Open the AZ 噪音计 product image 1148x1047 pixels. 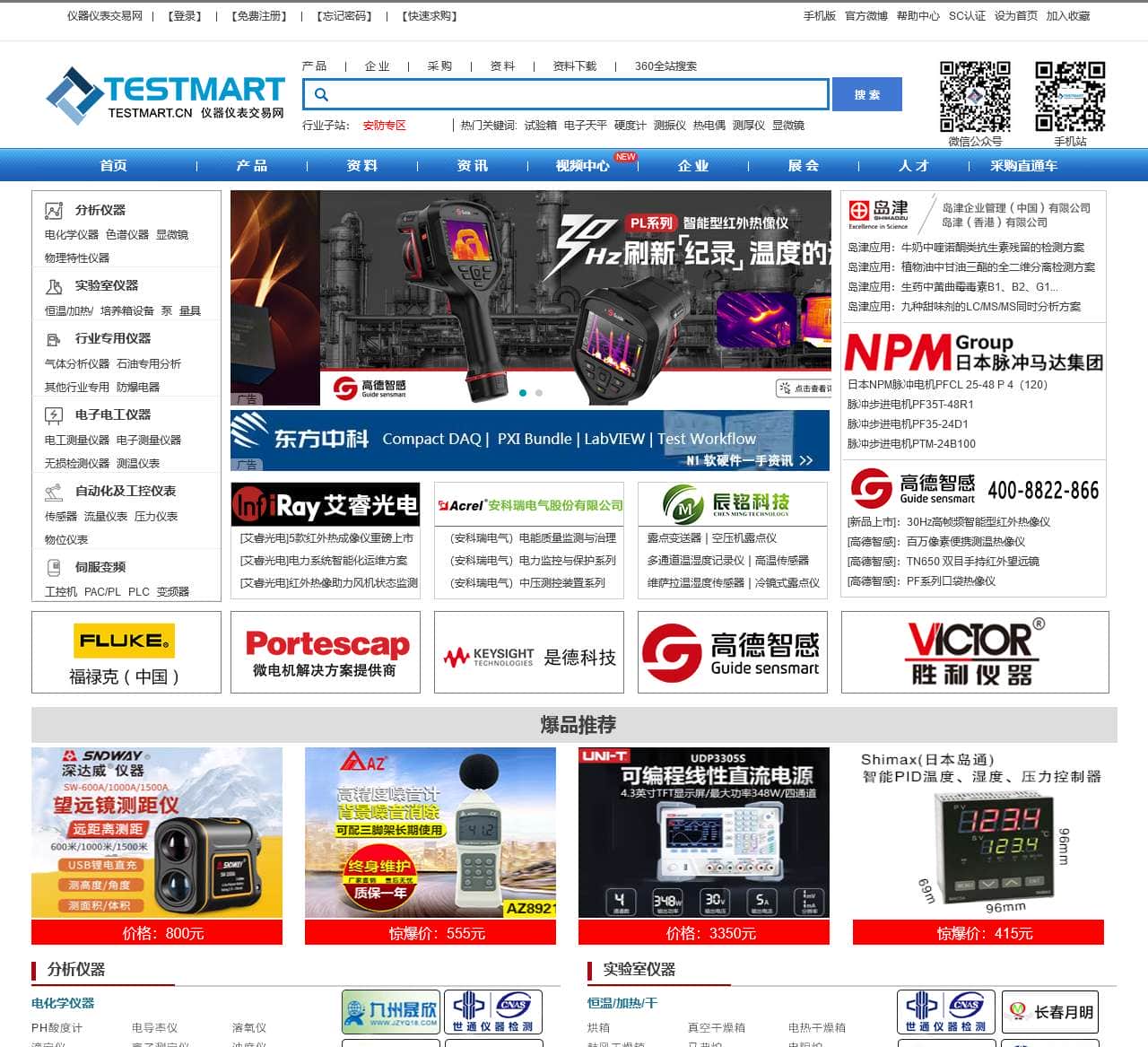[x=430, y=833]
